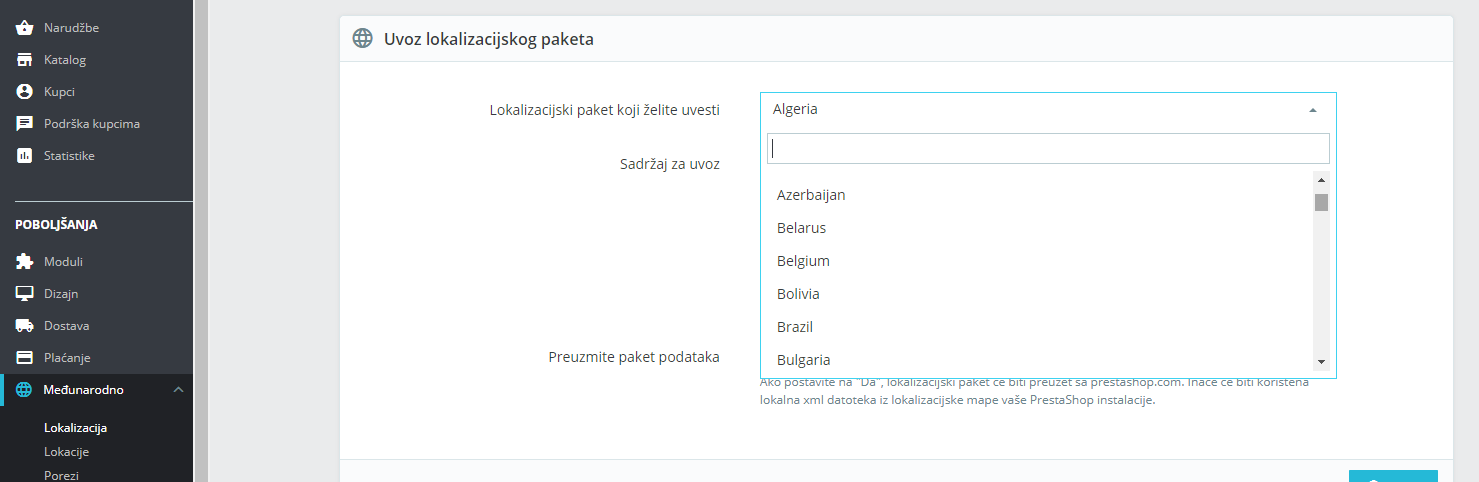
Task: Pick Bulgaria from the dropdown options
Action: coord(803,360)
